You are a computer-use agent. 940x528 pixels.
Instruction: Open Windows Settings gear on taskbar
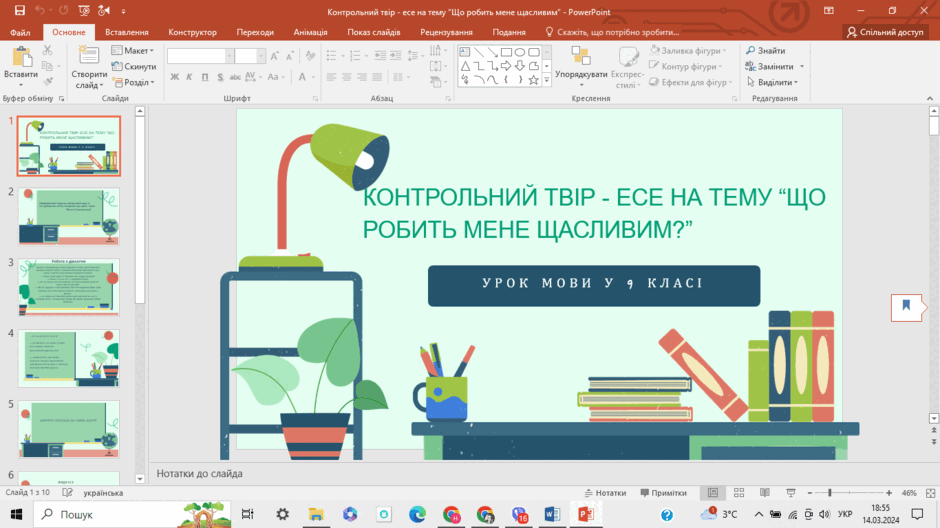click(x=282, y=514)
